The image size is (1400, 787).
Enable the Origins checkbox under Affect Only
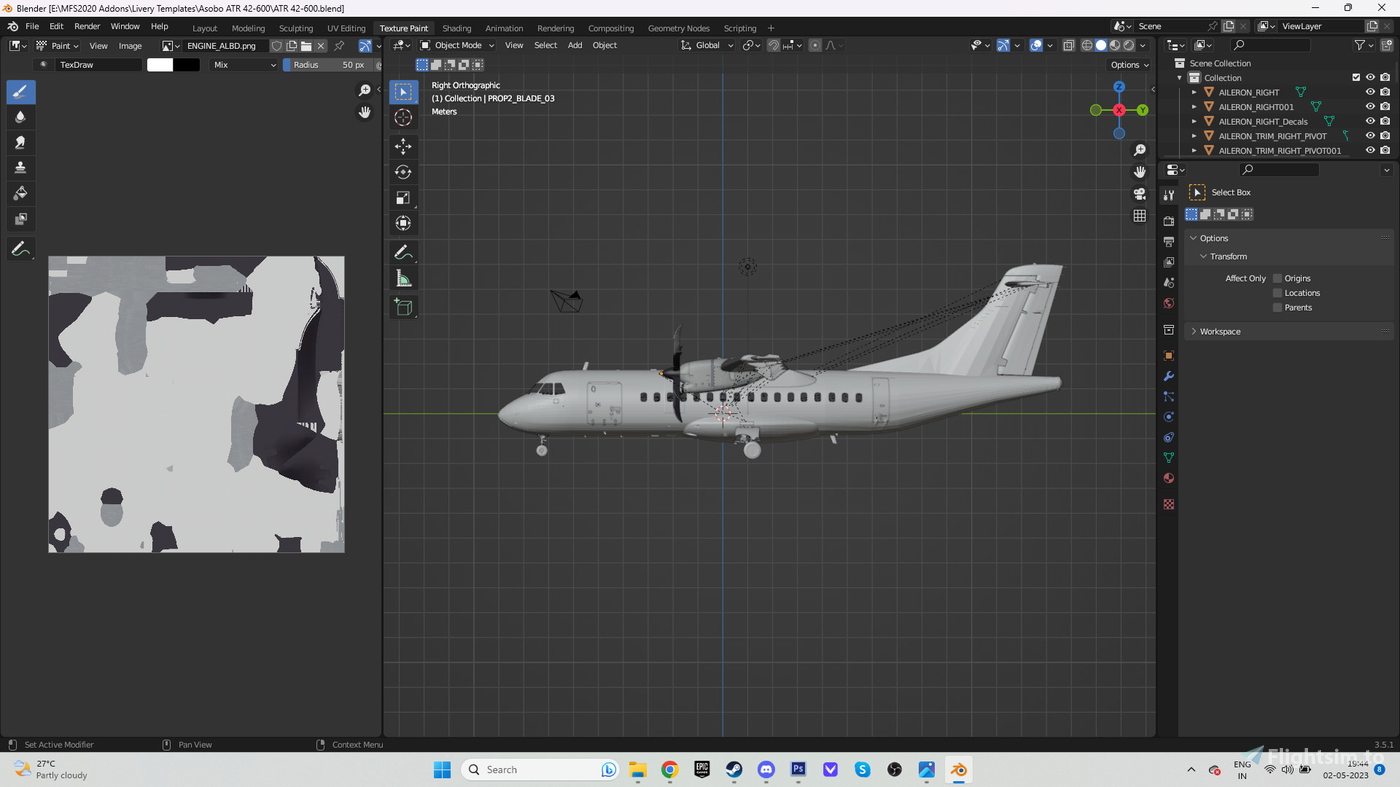click(1277, 278)
